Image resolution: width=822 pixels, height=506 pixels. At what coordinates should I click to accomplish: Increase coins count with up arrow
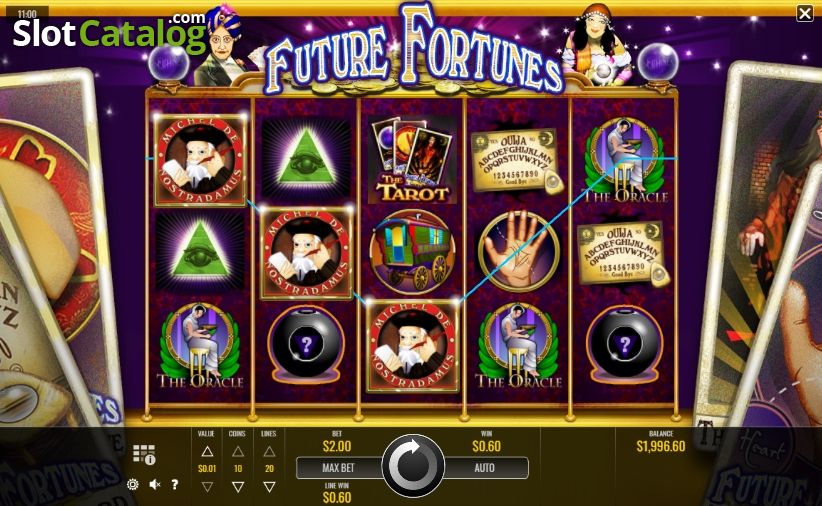point(238,451)
